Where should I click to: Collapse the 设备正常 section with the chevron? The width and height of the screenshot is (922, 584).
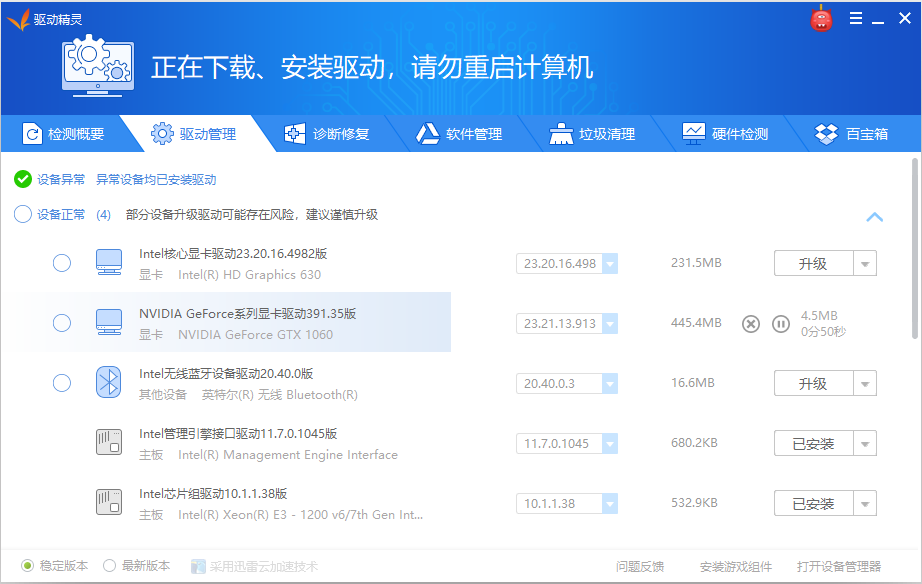click(875, 217)
